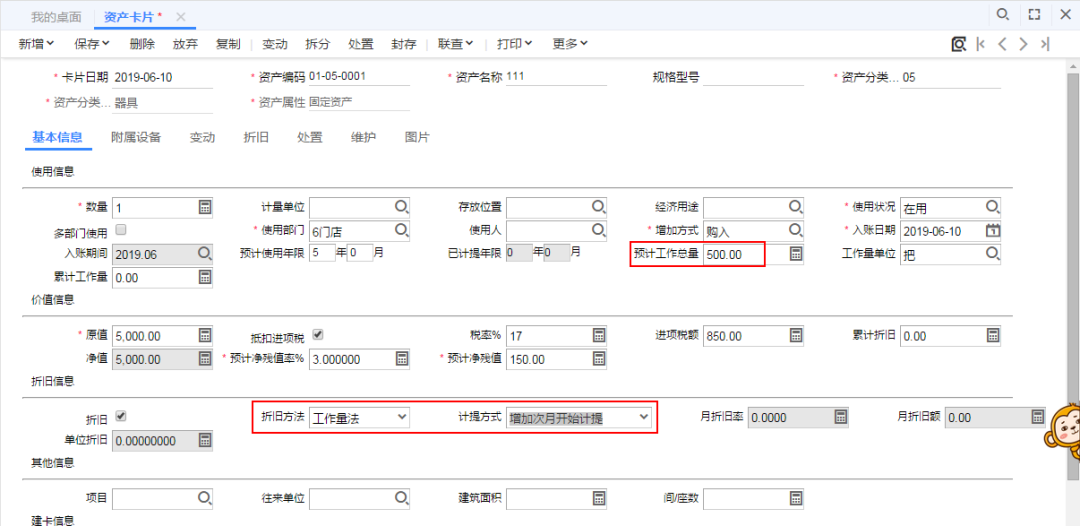Viewport: 1080px width, 526px height.
Task: Uncheck the 抵扣进项税 checkbox
Action: pyautogui.click(x=318, y=335)
